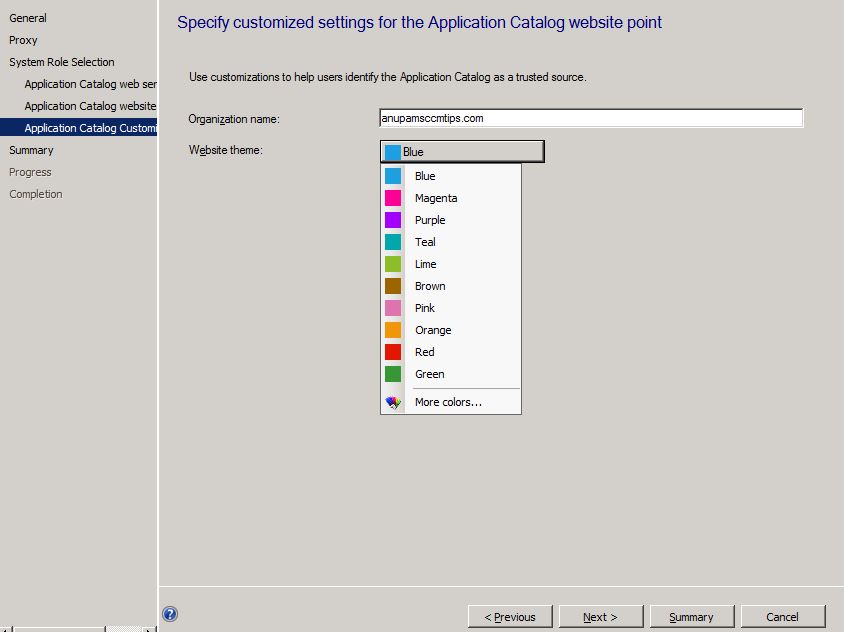Cancel the wizard

[783, 616]
